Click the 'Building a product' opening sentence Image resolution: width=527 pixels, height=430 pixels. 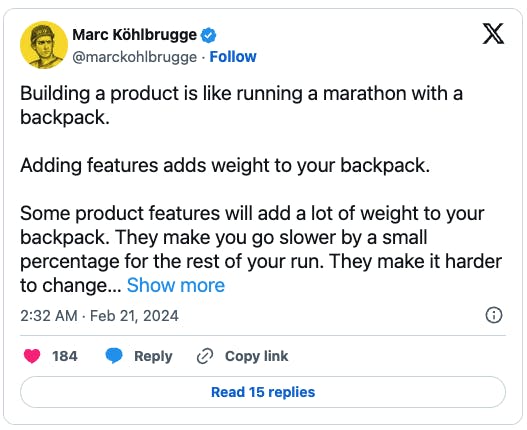[241, 105]
